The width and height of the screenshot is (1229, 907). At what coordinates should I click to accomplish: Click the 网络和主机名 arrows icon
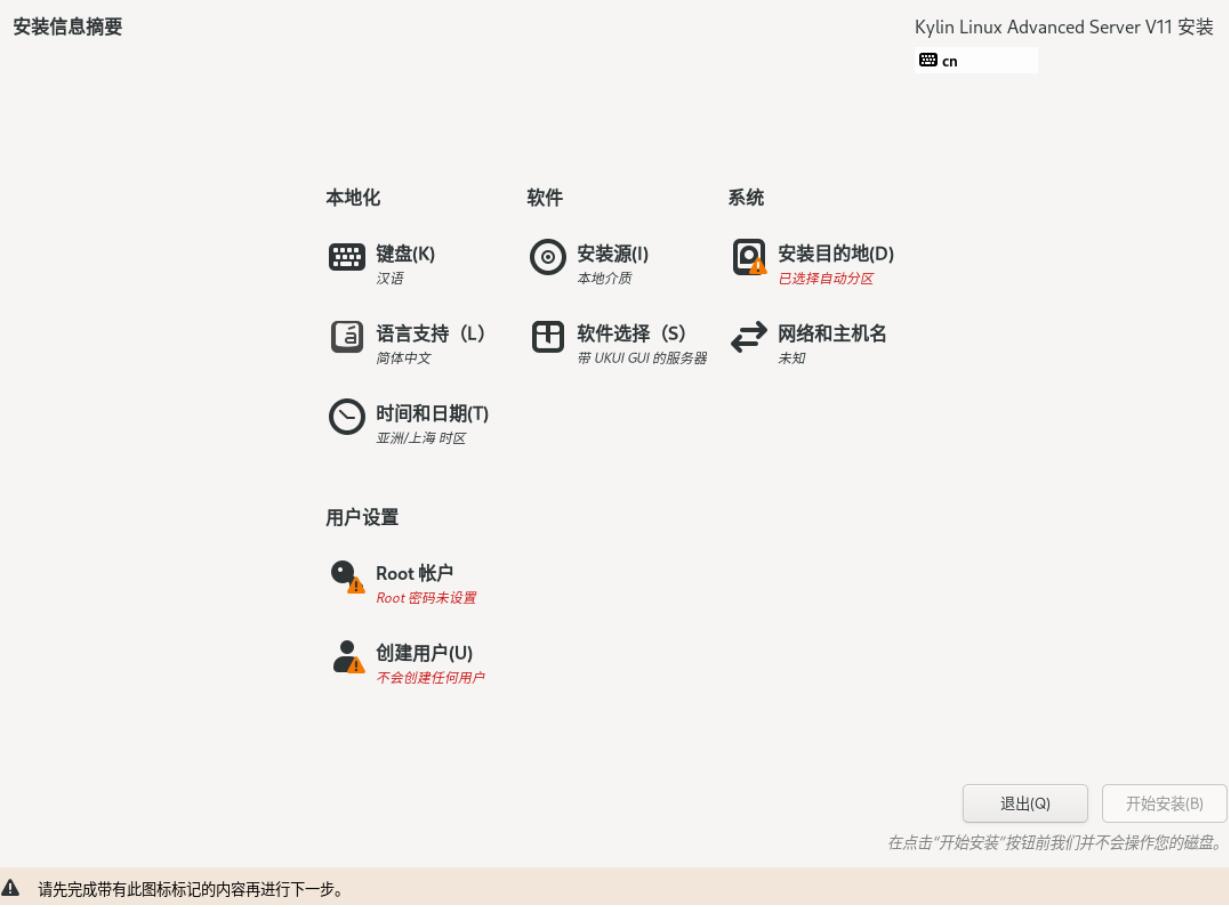(749, 338)
